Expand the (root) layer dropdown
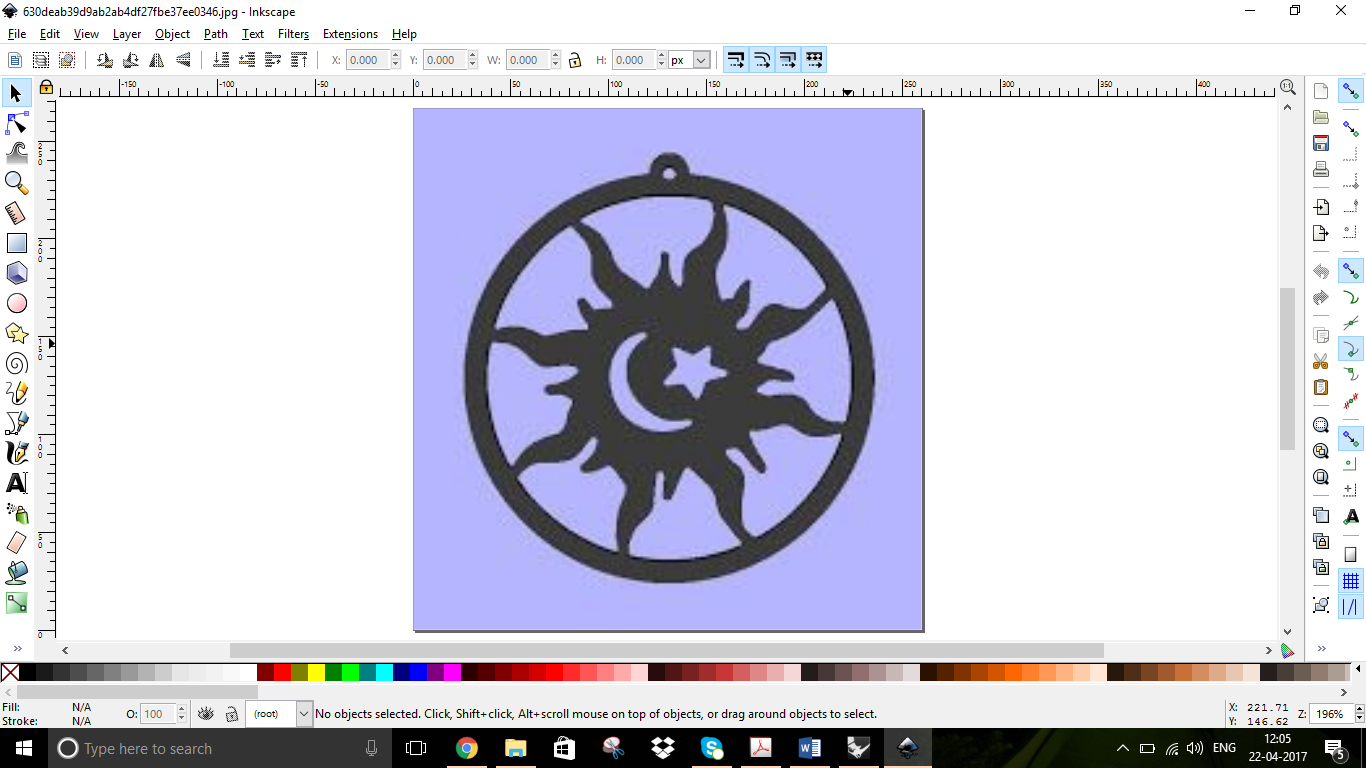Viewport: 1366px width, 768px height. [x=304, y=714]
